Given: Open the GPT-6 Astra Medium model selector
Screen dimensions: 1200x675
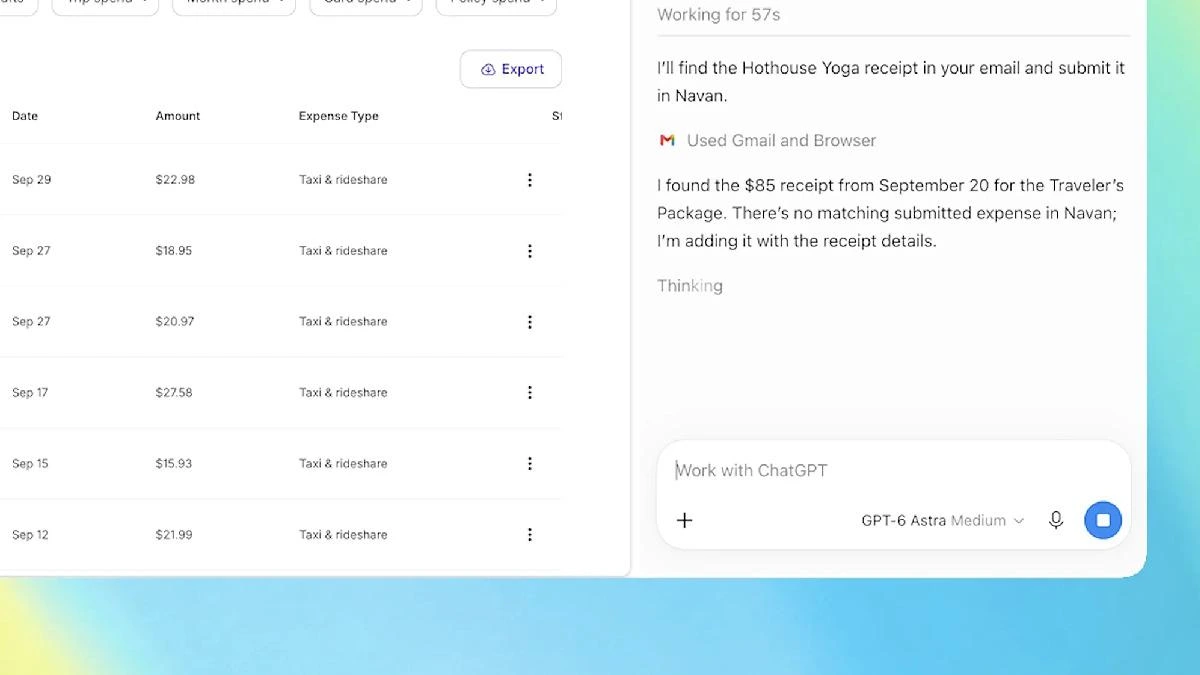Looking at the screenshot, I should pyautogui.click(x=942, y=520).
